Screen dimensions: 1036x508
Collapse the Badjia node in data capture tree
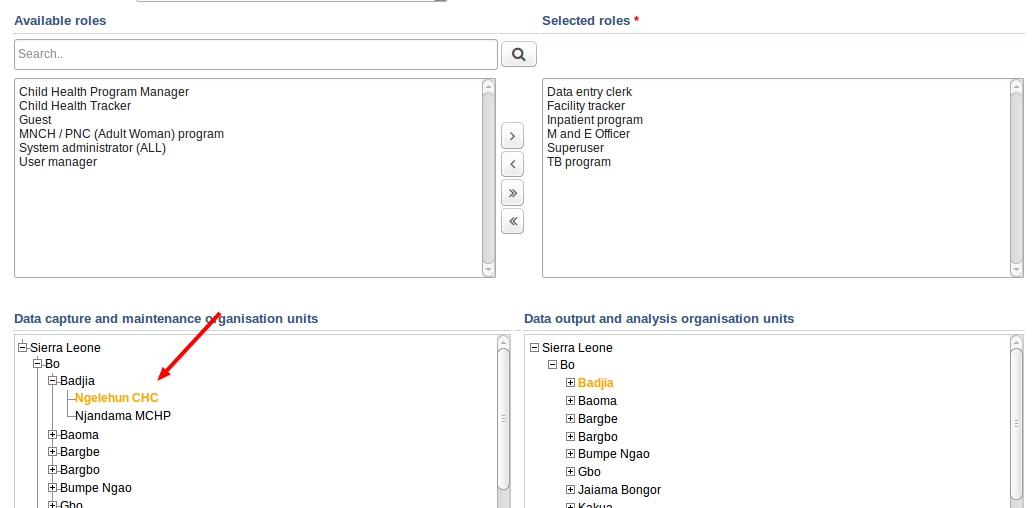[x=52, y=381]
